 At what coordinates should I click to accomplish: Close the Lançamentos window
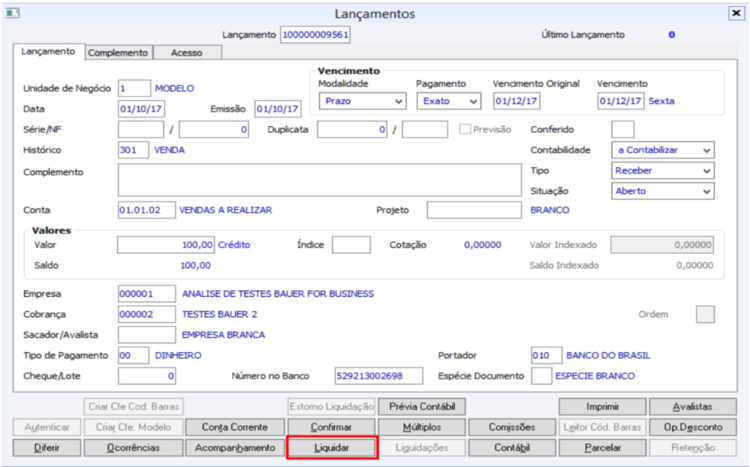(736, 13)
